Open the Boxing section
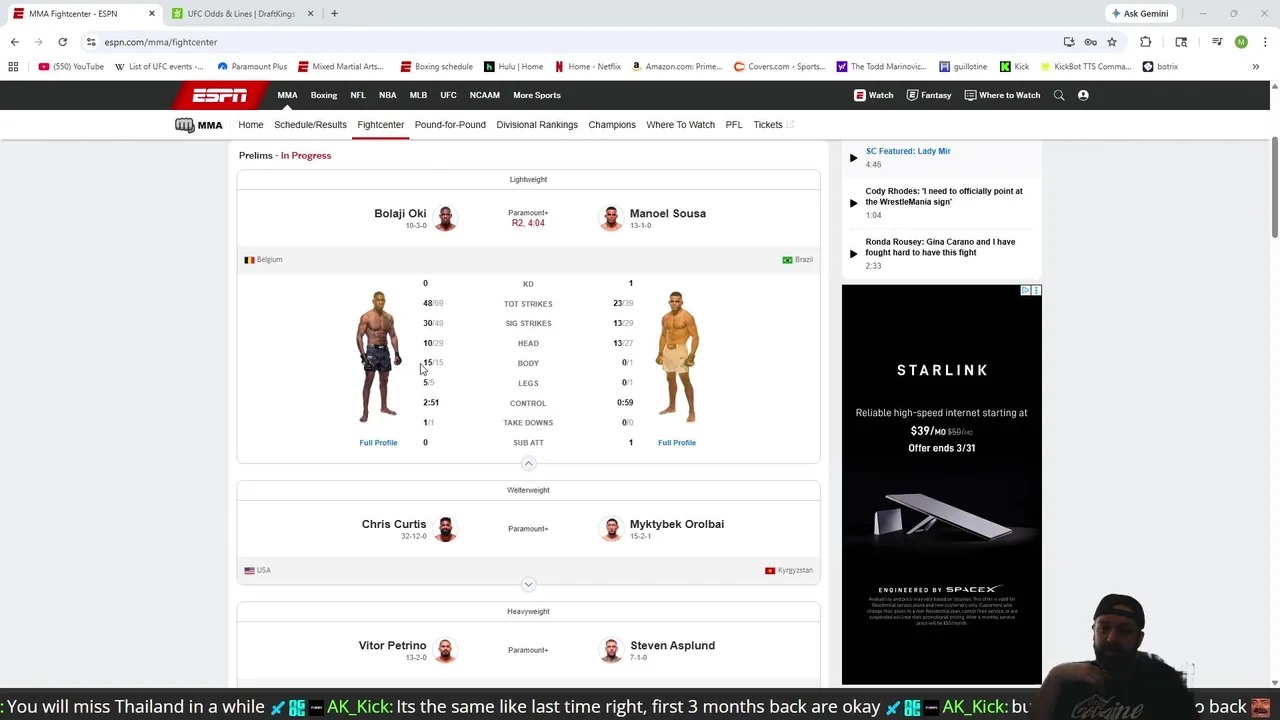 (x=324, y=95)
